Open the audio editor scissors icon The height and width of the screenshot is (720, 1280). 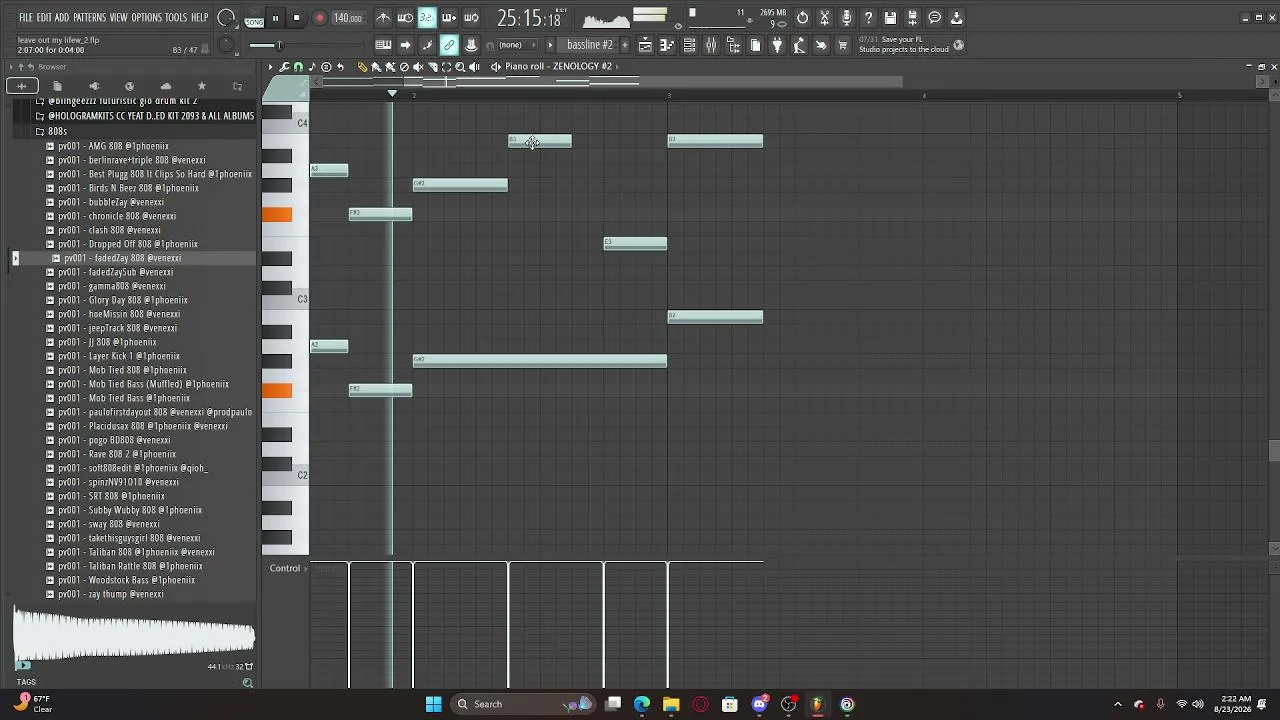pos(824,18)
